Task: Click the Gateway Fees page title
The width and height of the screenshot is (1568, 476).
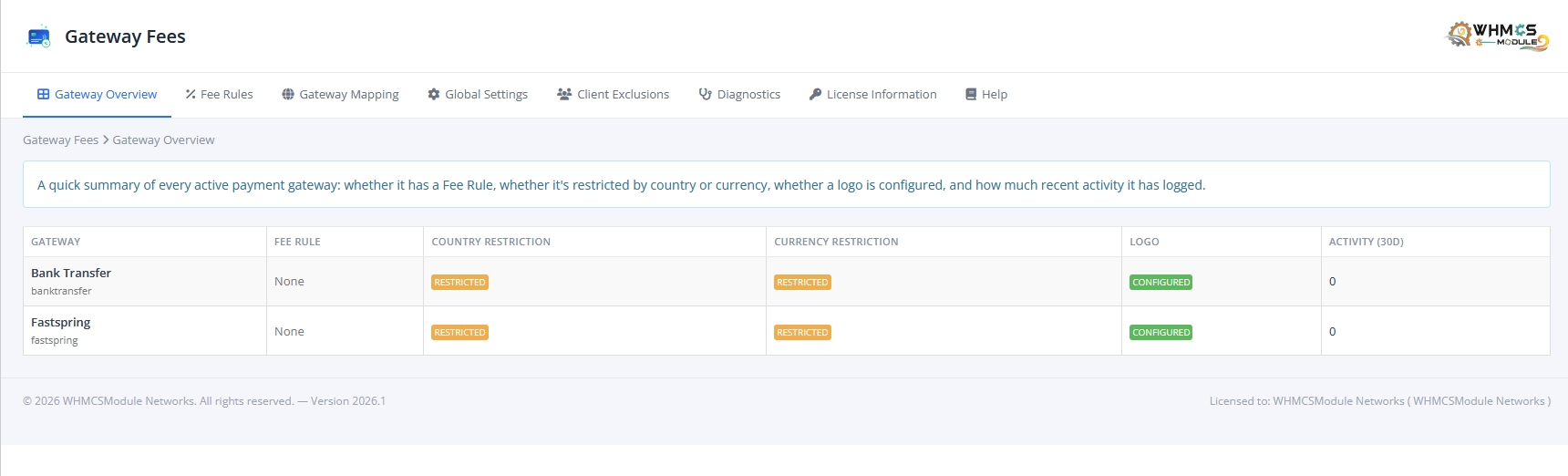Action: coord(125,36)
